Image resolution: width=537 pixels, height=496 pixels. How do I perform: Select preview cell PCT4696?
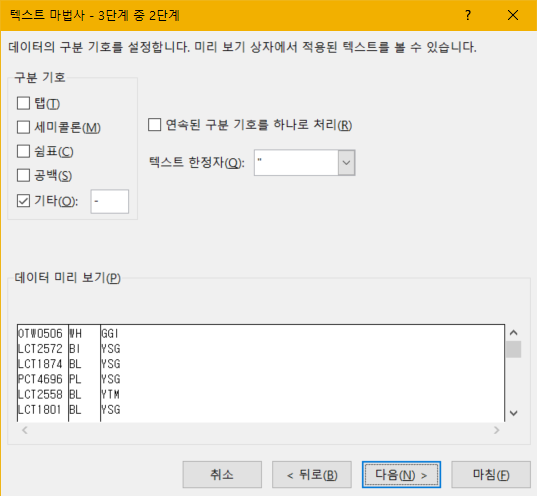click(x=40, y=379)
